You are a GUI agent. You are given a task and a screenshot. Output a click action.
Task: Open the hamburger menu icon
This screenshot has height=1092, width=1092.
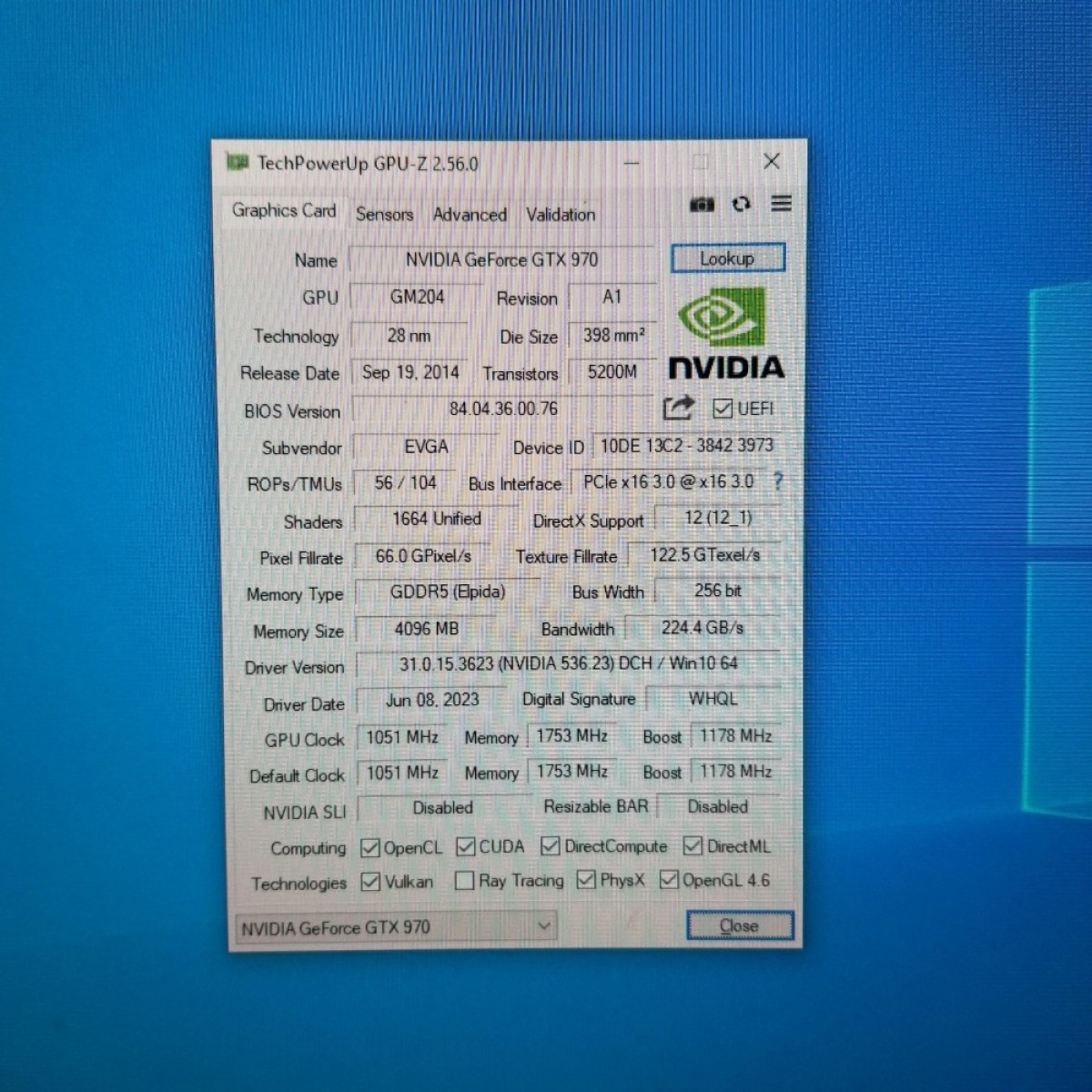pos(781,203)
